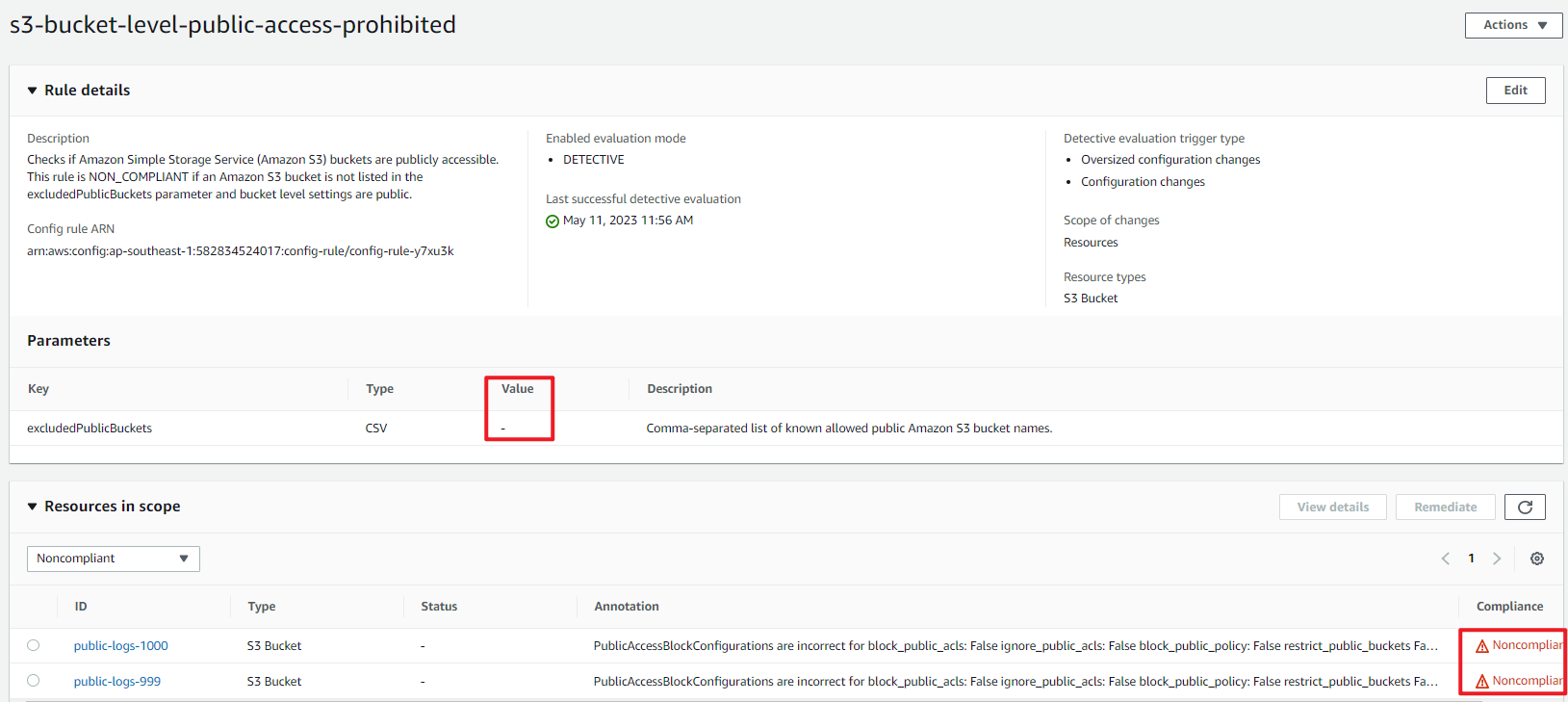The width and height of the screenshot is (1568, 702).
Task: Go to next page arrow
Action: coord(1497,559)
